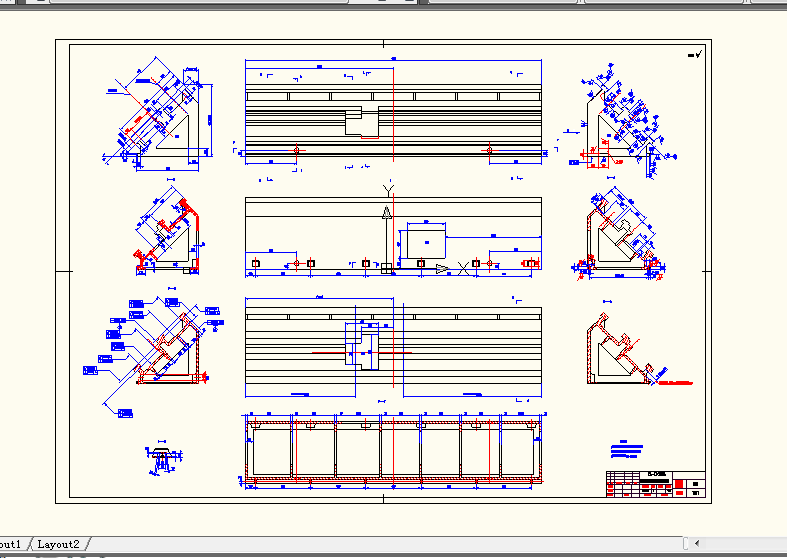Click the left hole center mark in top view
This screenshot has height=558, width=787.
[297, 150]
